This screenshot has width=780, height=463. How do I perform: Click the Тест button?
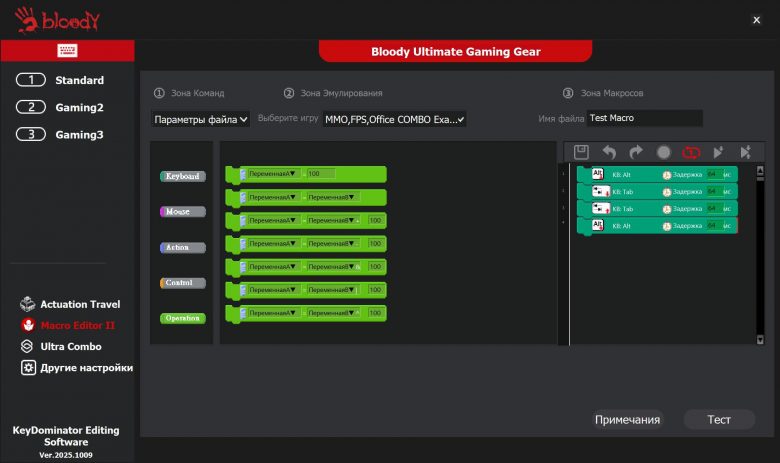pyautogui.click(x=719, y=420)
